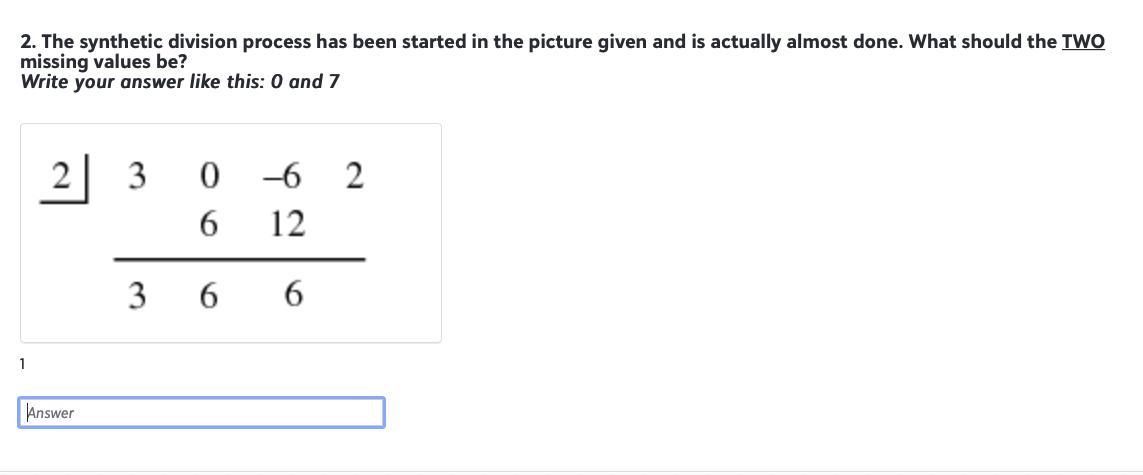Click the bold question number '2.'

[x=29, y=43]
